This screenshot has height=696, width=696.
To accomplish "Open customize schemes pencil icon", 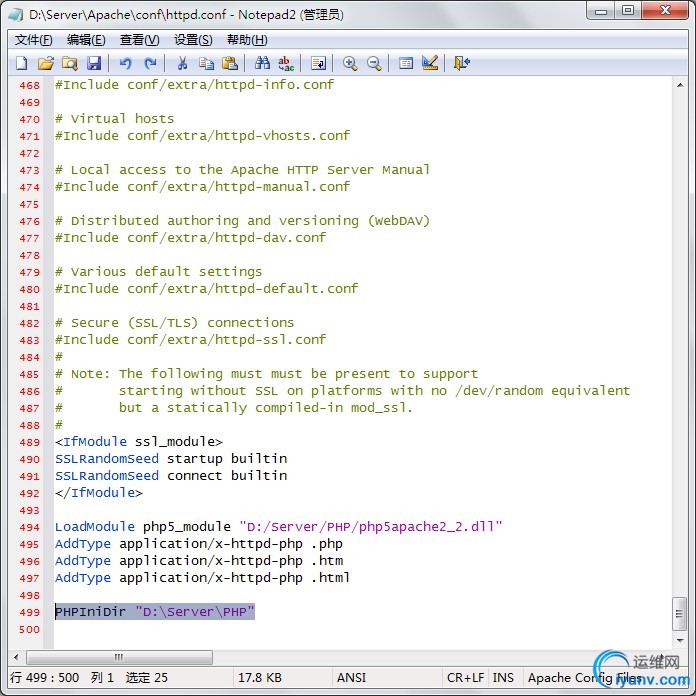I will click(430, 63).
